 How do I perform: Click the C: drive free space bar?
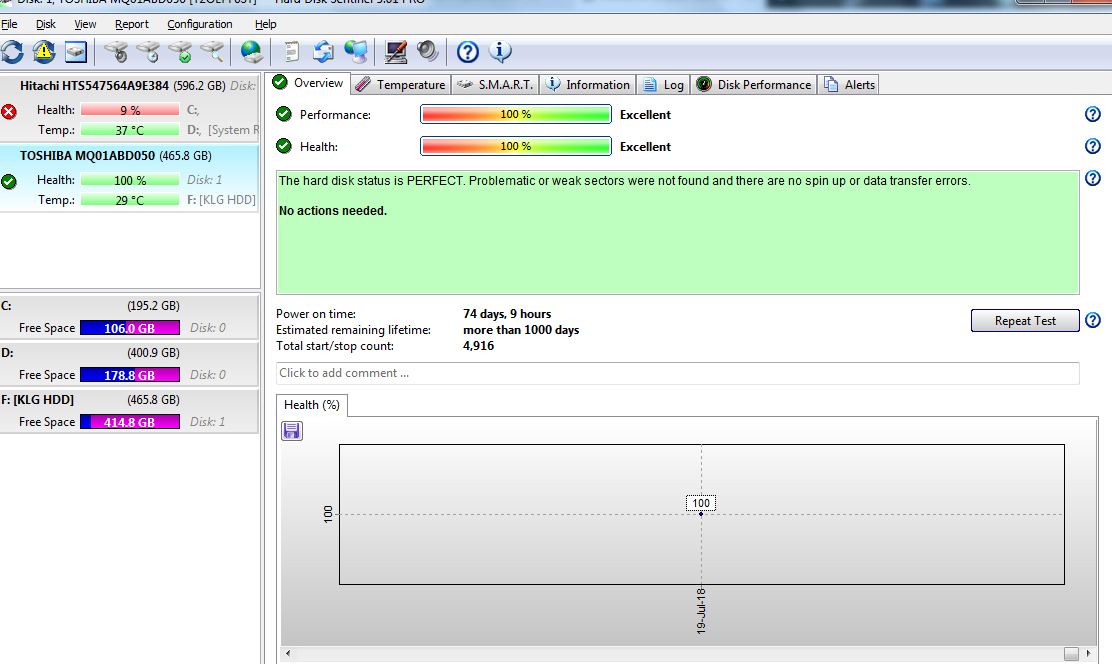pyautogui.click(x=129, y=328)
